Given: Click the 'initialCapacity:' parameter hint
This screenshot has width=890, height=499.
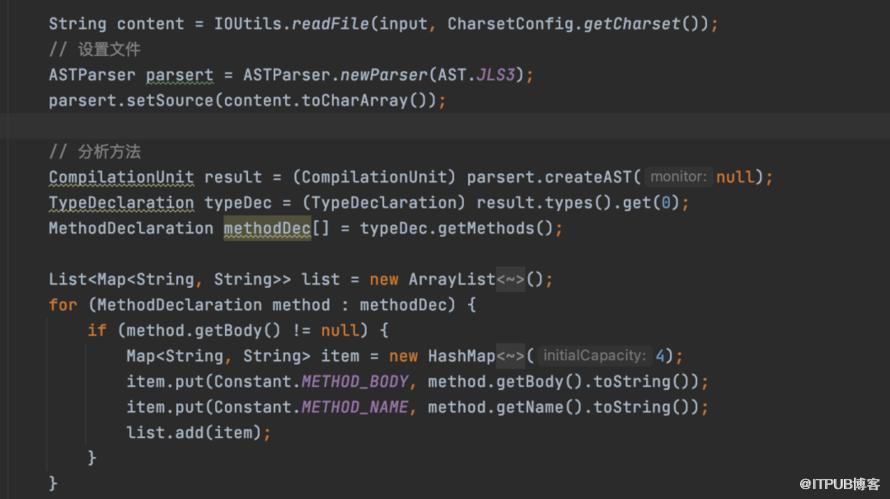Looking at the screenshot, I should point(594,356).
